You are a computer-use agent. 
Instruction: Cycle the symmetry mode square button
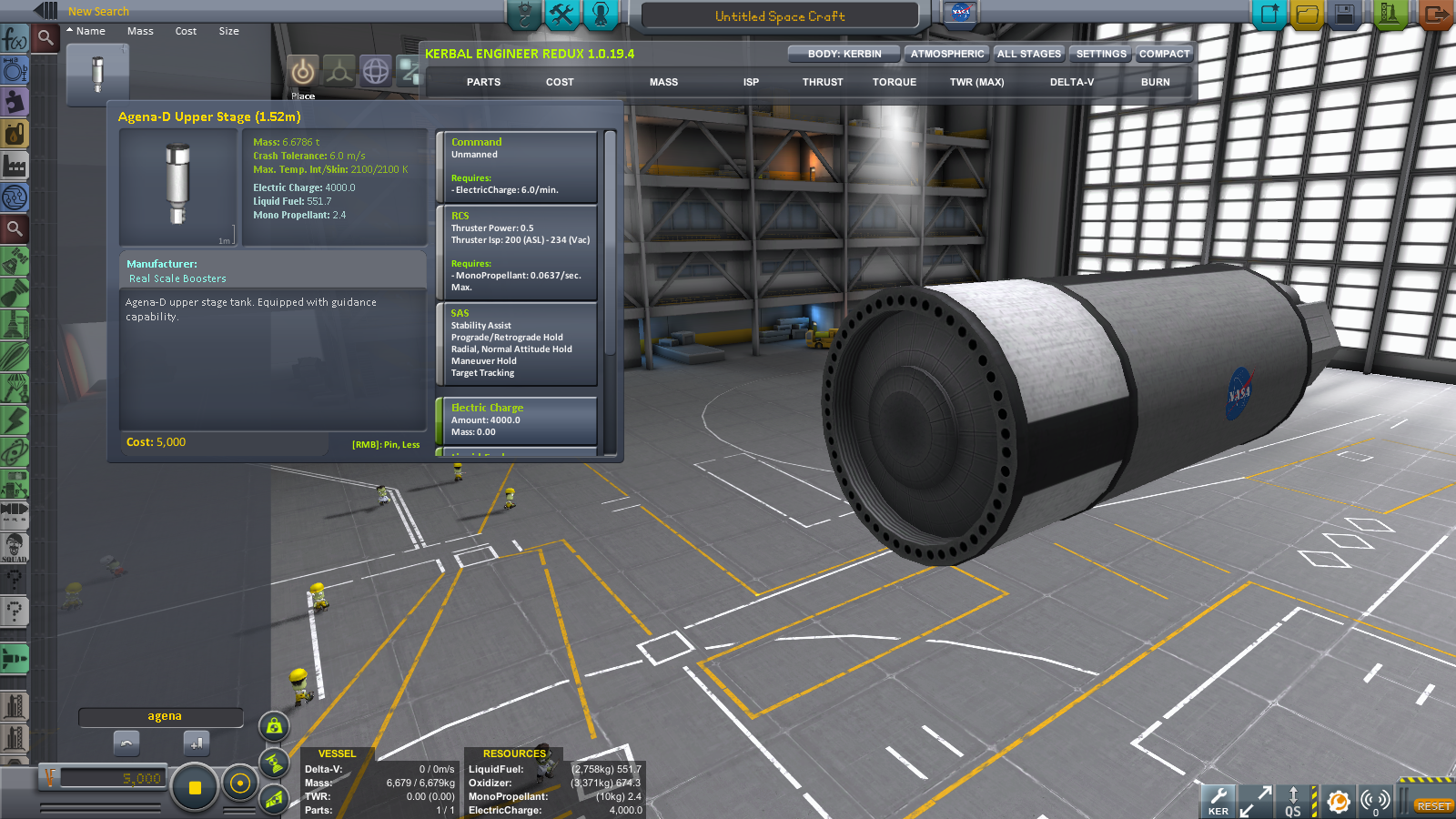click(x=194, y=788)
